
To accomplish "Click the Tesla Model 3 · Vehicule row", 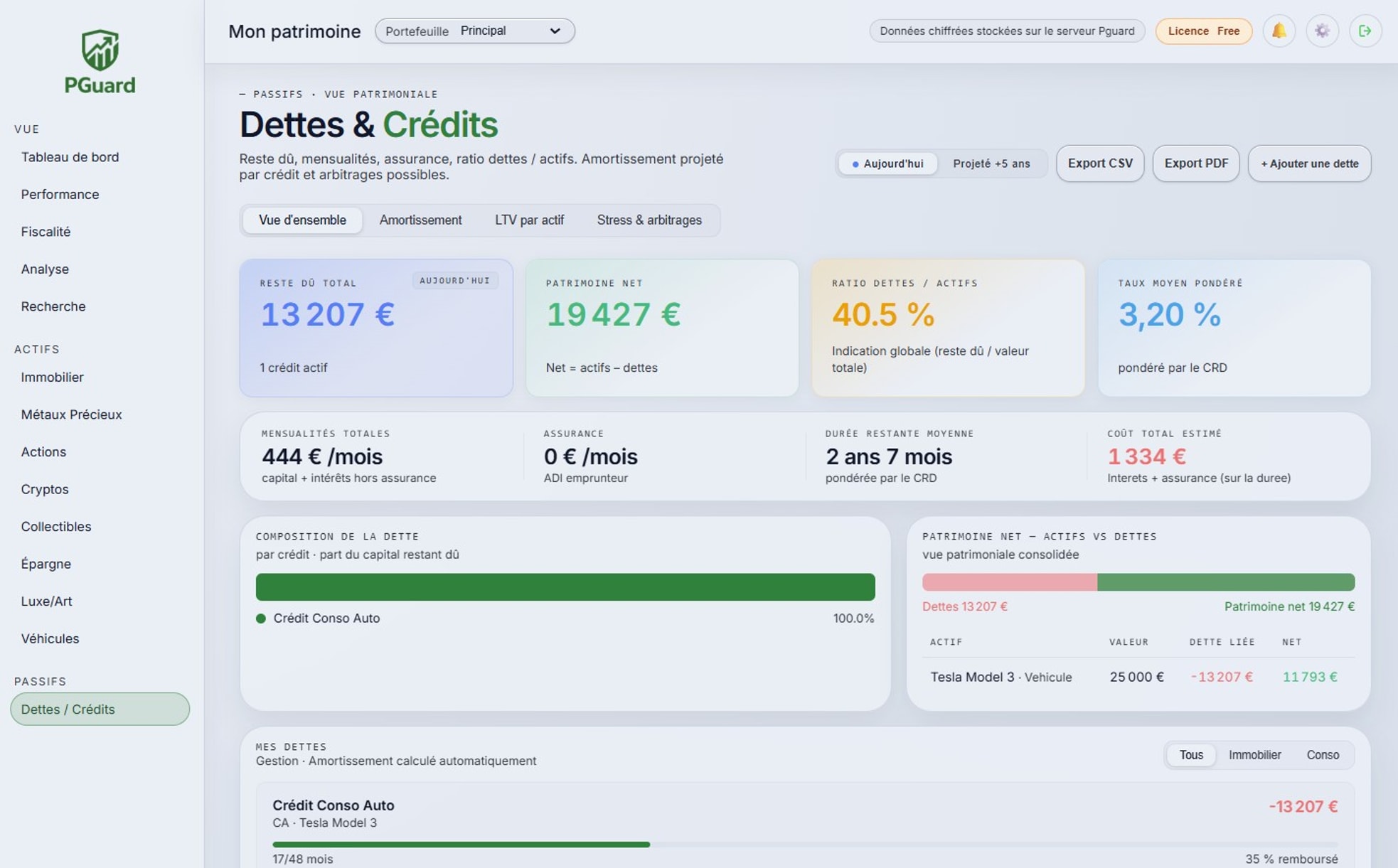I will 1138,677.
